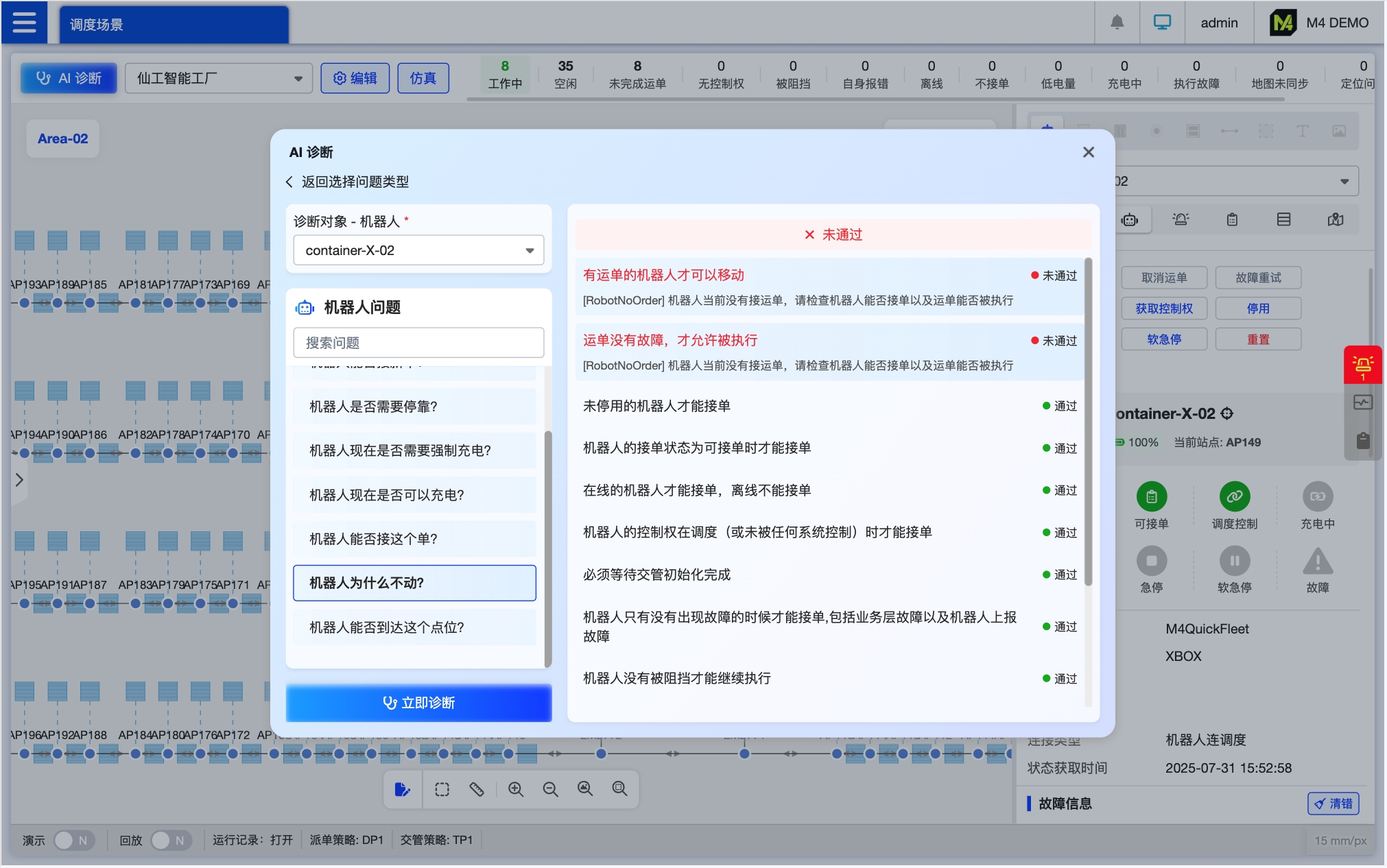The image size is (1387, 868).
Task: Click the zoom out magnifier tool
Action: coord(550,789)
